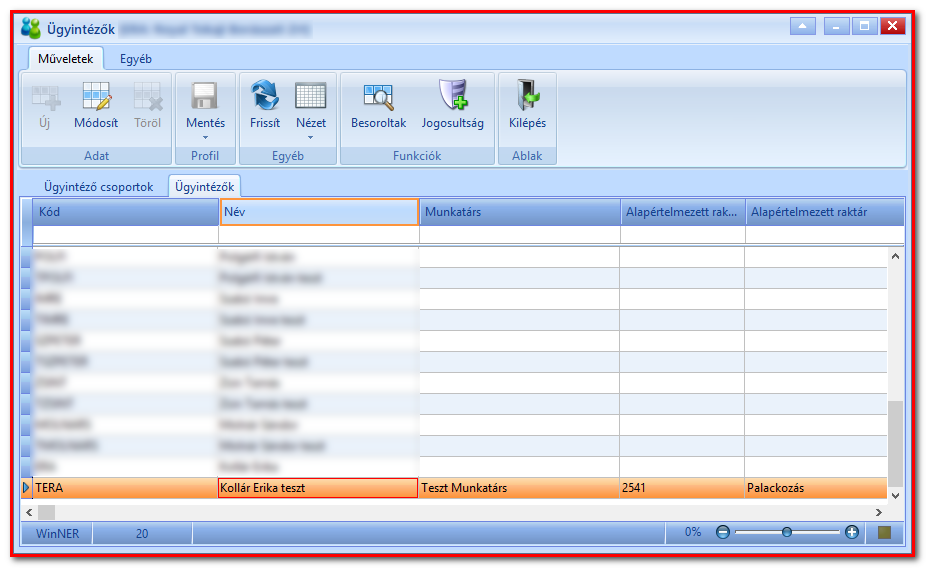Viewport: 926px width, 568px height.
Task: Adjust the zoom slider handle
Action: coord(787,532)
